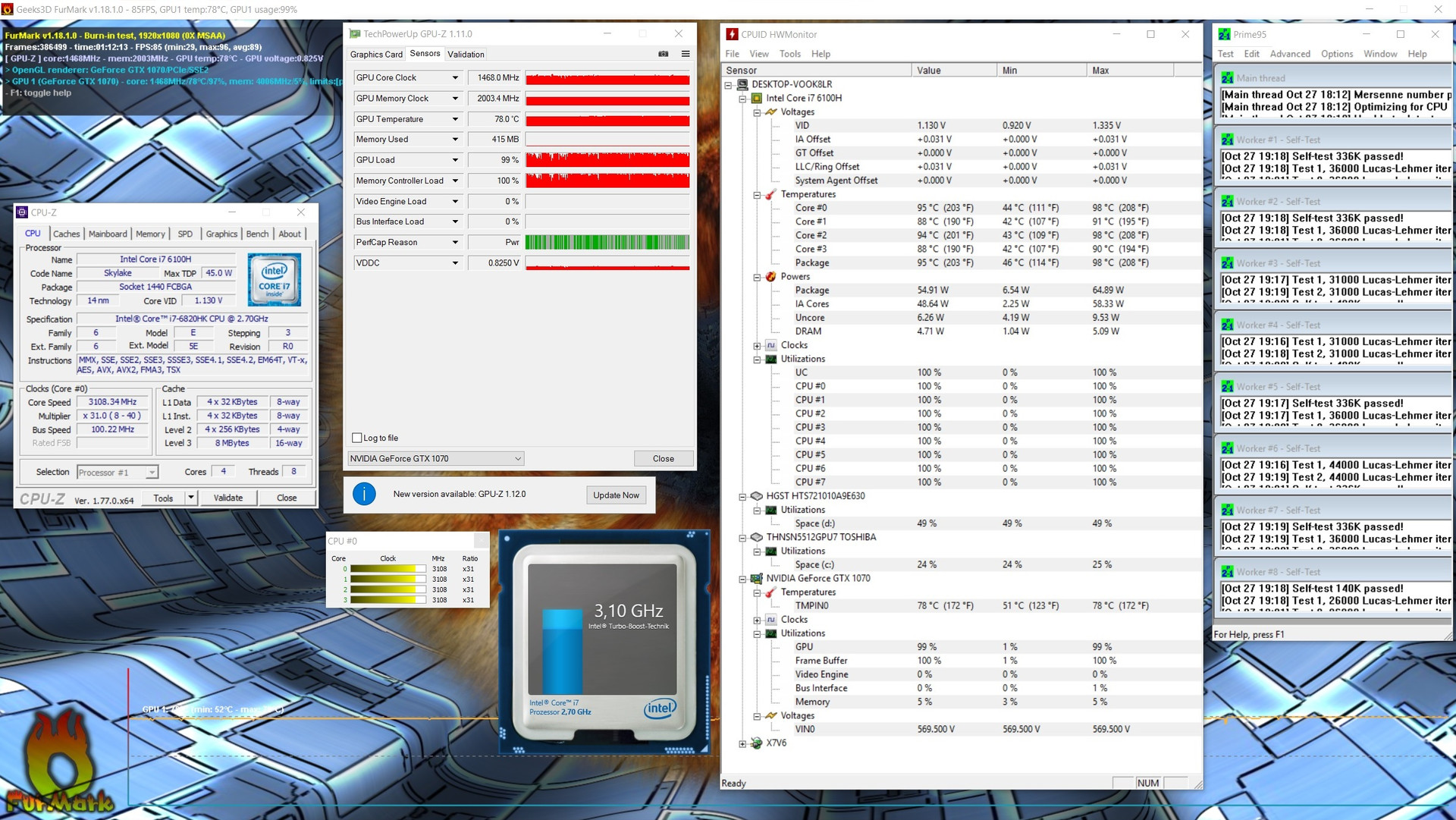
Task: Click the HWMonitor title bar app icon
Action: pyautogui.click(x=732, y=34)
